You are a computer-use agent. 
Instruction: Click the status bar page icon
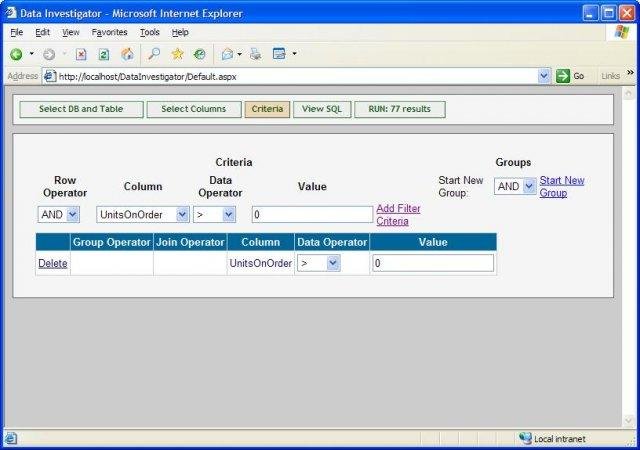pyautogui.click(x=11, y=439)
